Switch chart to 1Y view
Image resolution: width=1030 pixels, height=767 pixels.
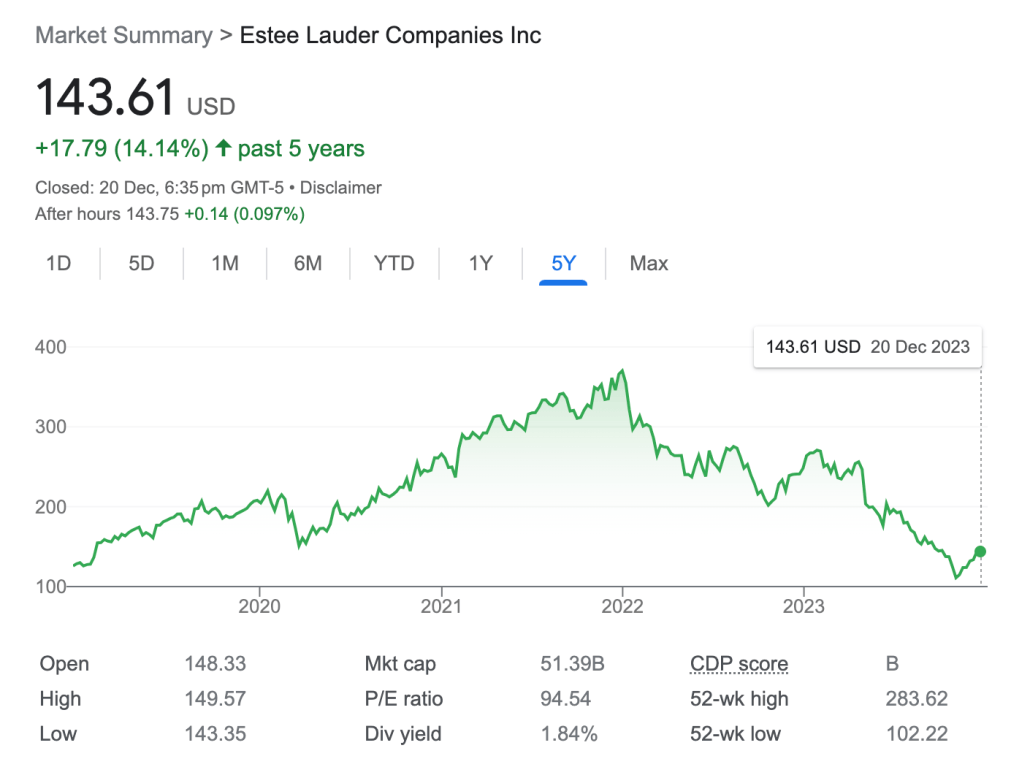(480, 263)
